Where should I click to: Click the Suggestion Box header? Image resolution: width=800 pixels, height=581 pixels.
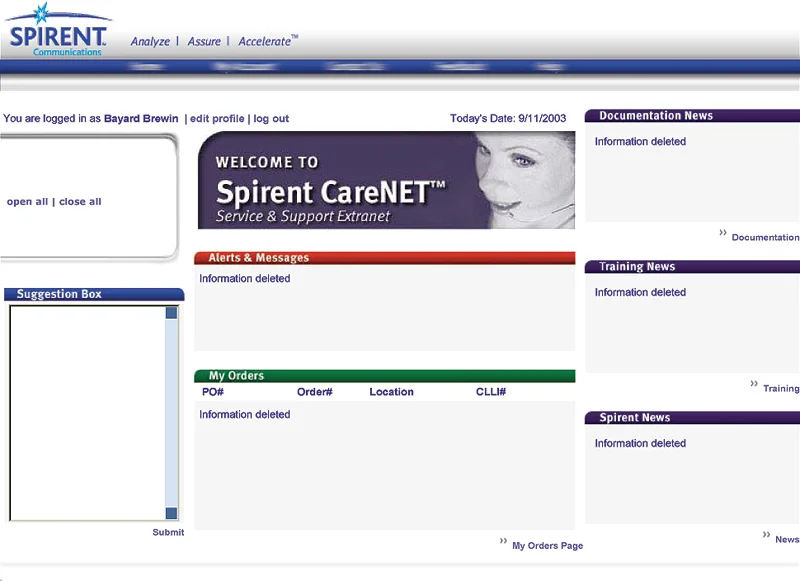(x=94, y=294)
